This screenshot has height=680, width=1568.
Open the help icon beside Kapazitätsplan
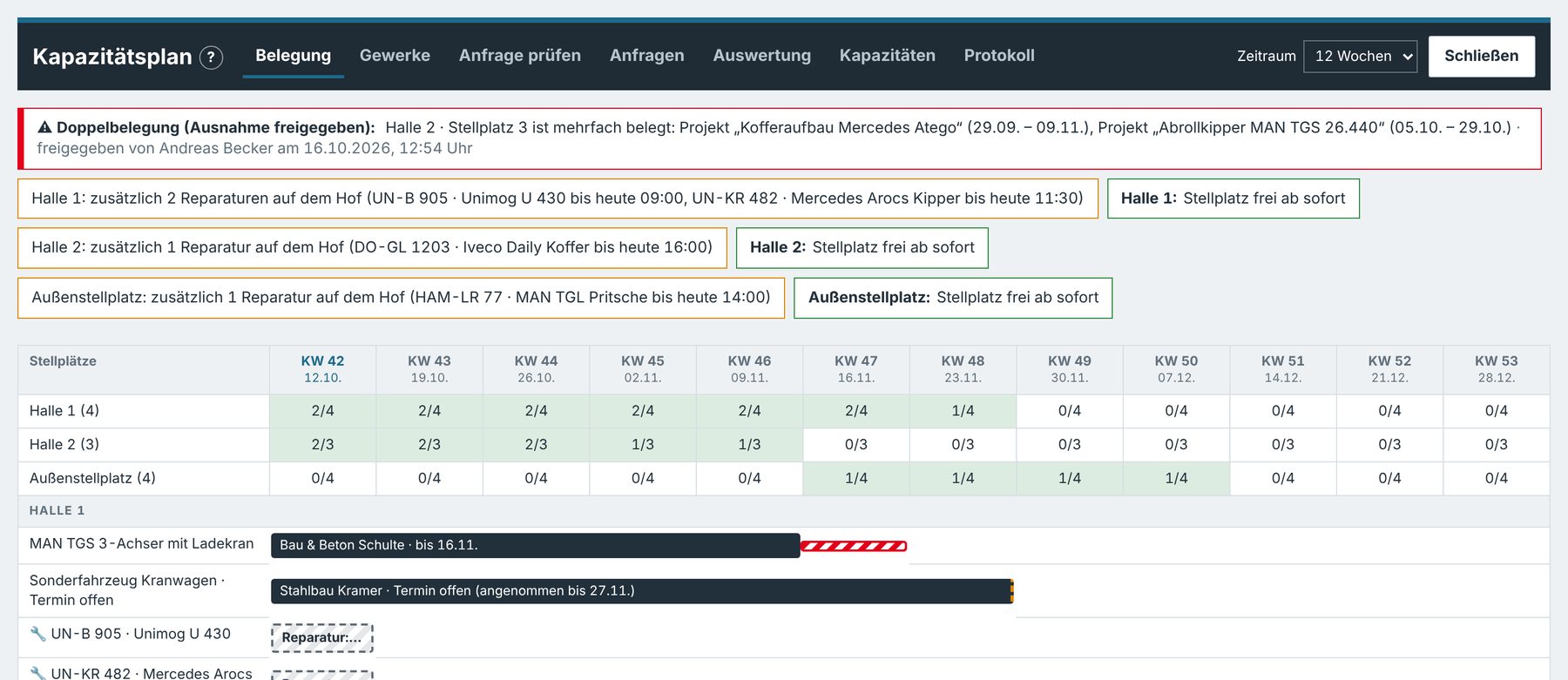tap(211, 57)
